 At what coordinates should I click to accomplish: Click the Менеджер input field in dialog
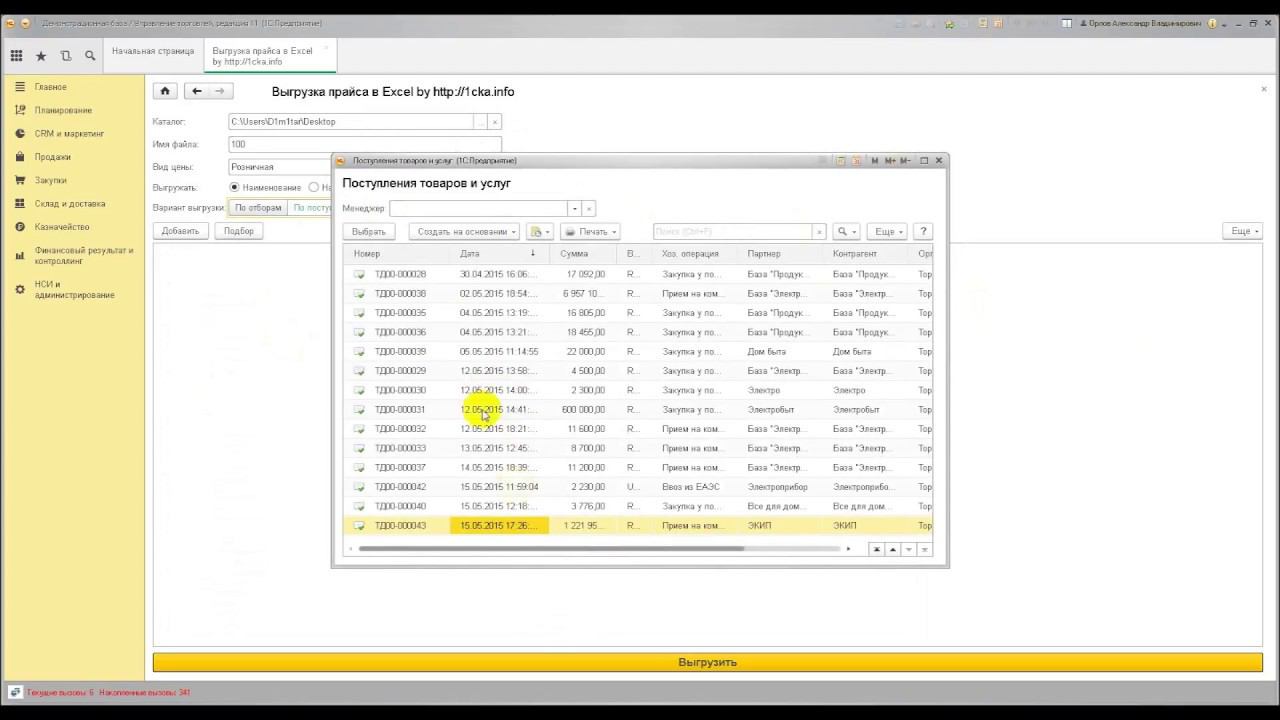(478, 208)
